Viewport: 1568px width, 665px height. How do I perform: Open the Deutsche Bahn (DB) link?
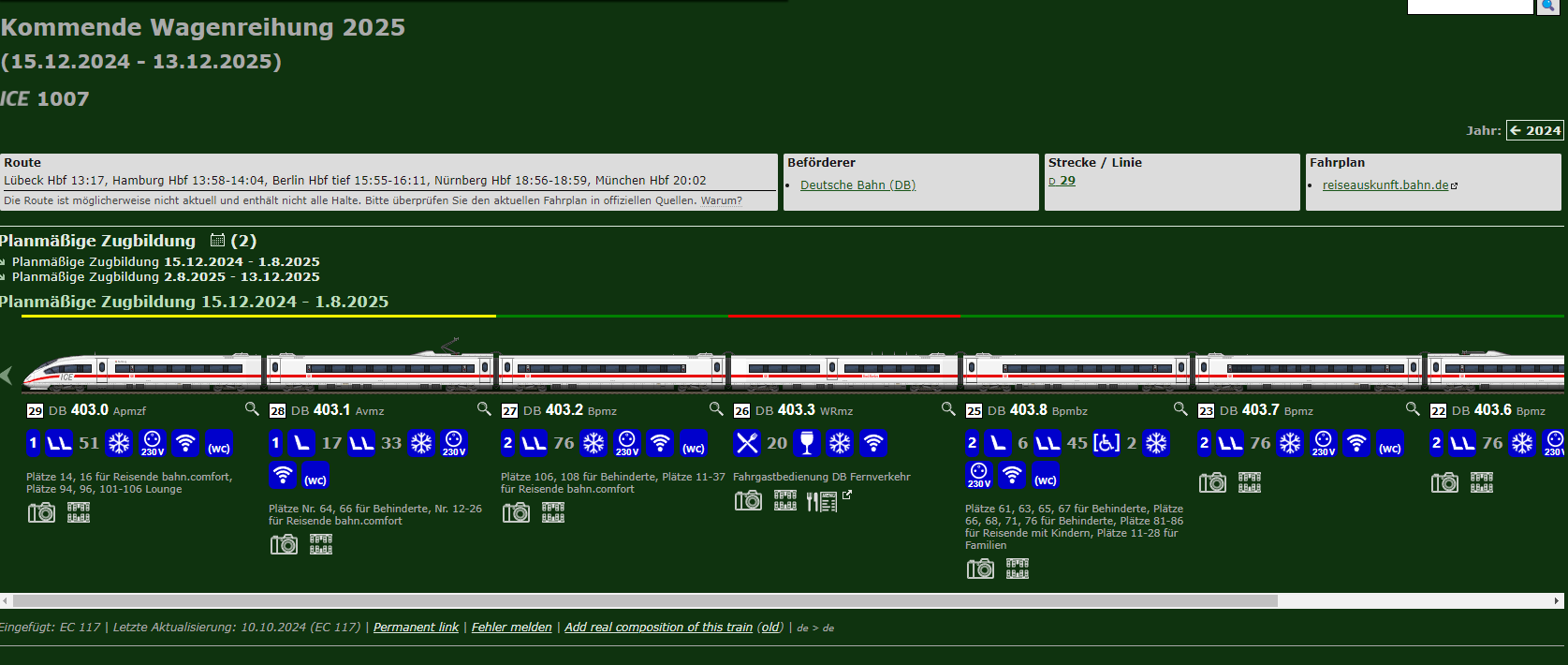[x=857, y=185]
